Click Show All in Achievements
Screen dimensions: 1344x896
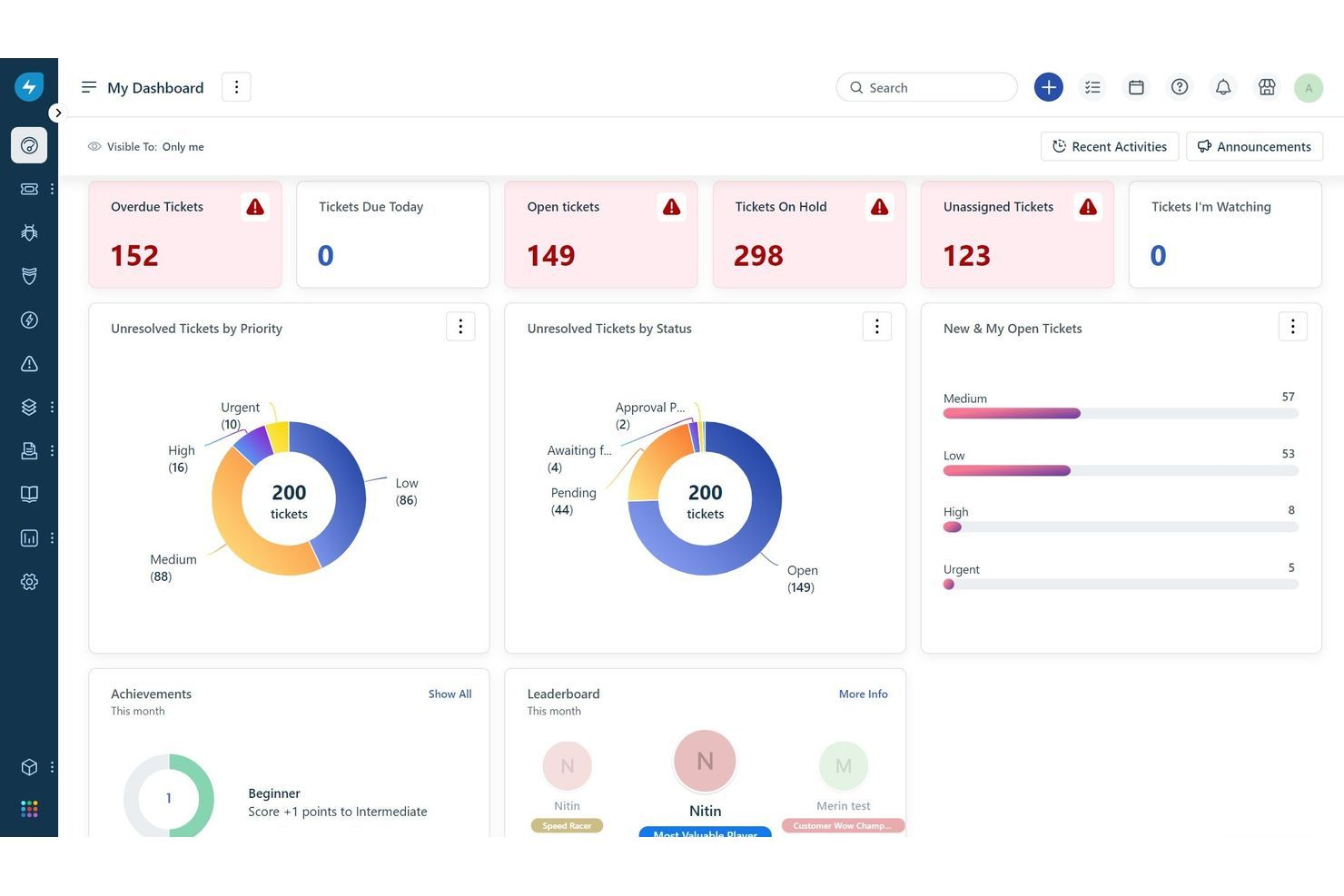click(x=450, y=694)
